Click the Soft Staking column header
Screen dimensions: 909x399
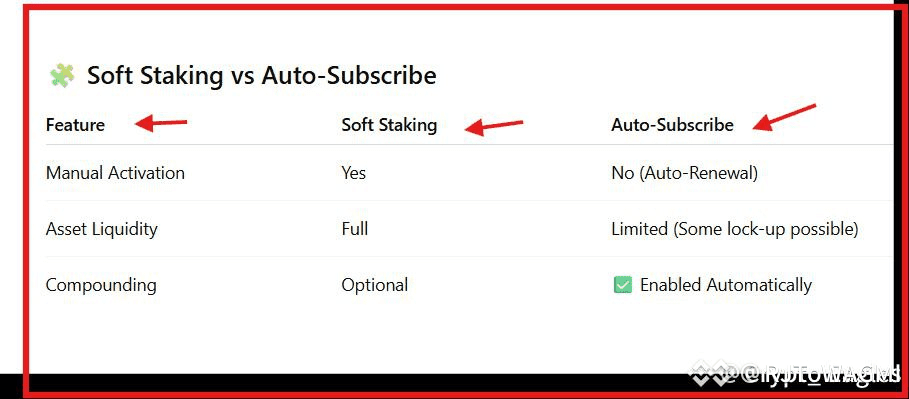click(x=389, y=125)
